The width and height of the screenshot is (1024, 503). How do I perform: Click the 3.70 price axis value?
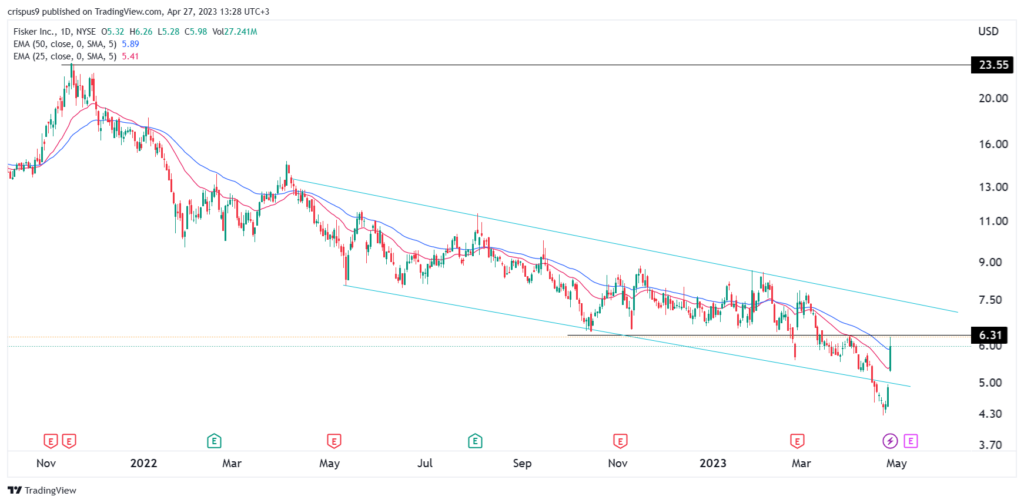click(990, 445)
